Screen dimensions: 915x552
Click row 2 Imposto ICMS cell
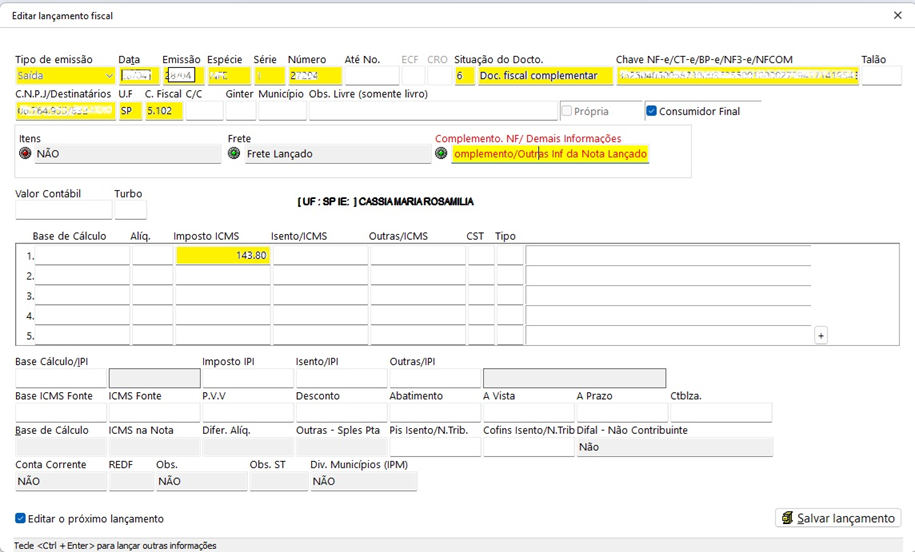pos(223,275)
